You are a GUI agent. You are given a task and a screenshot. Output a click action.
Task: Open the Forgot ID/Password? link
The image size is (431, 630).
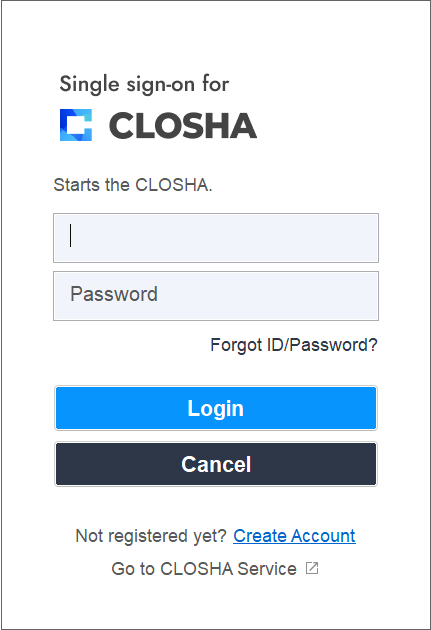[294, 345]
